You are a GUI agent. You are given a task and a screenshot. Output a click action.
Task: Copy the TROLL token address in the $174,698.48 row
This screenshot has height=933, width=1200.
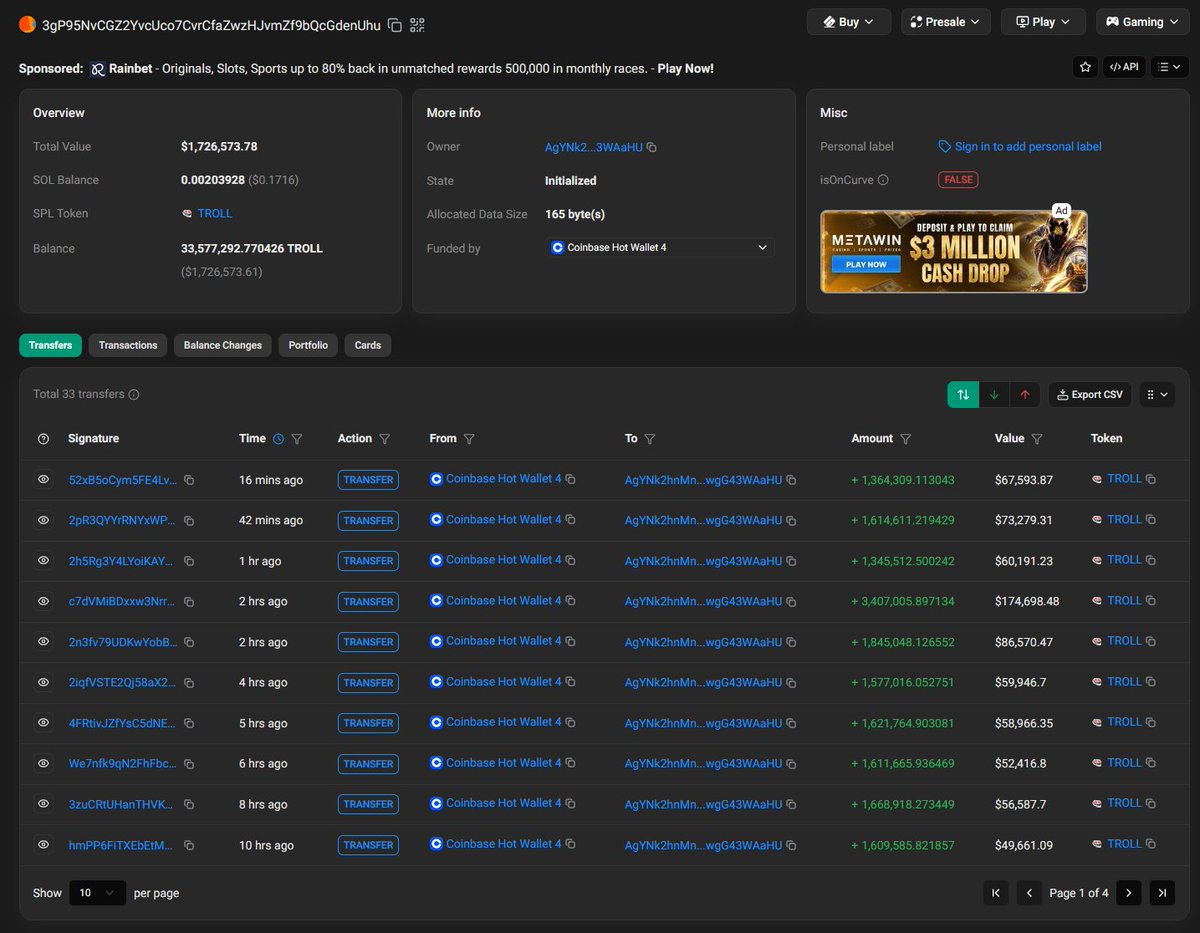coord(1151,601)
